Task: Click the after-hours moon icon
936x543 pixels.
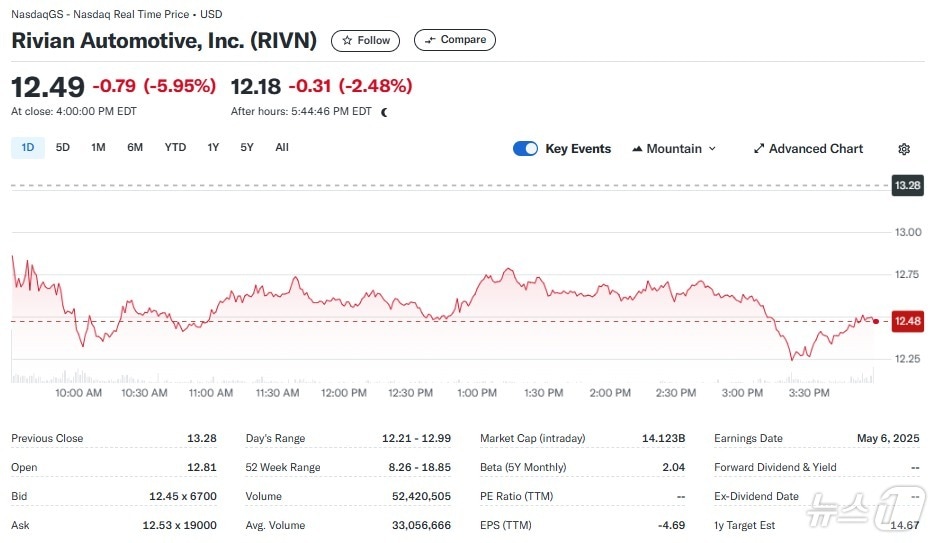Action: [384, 112]
